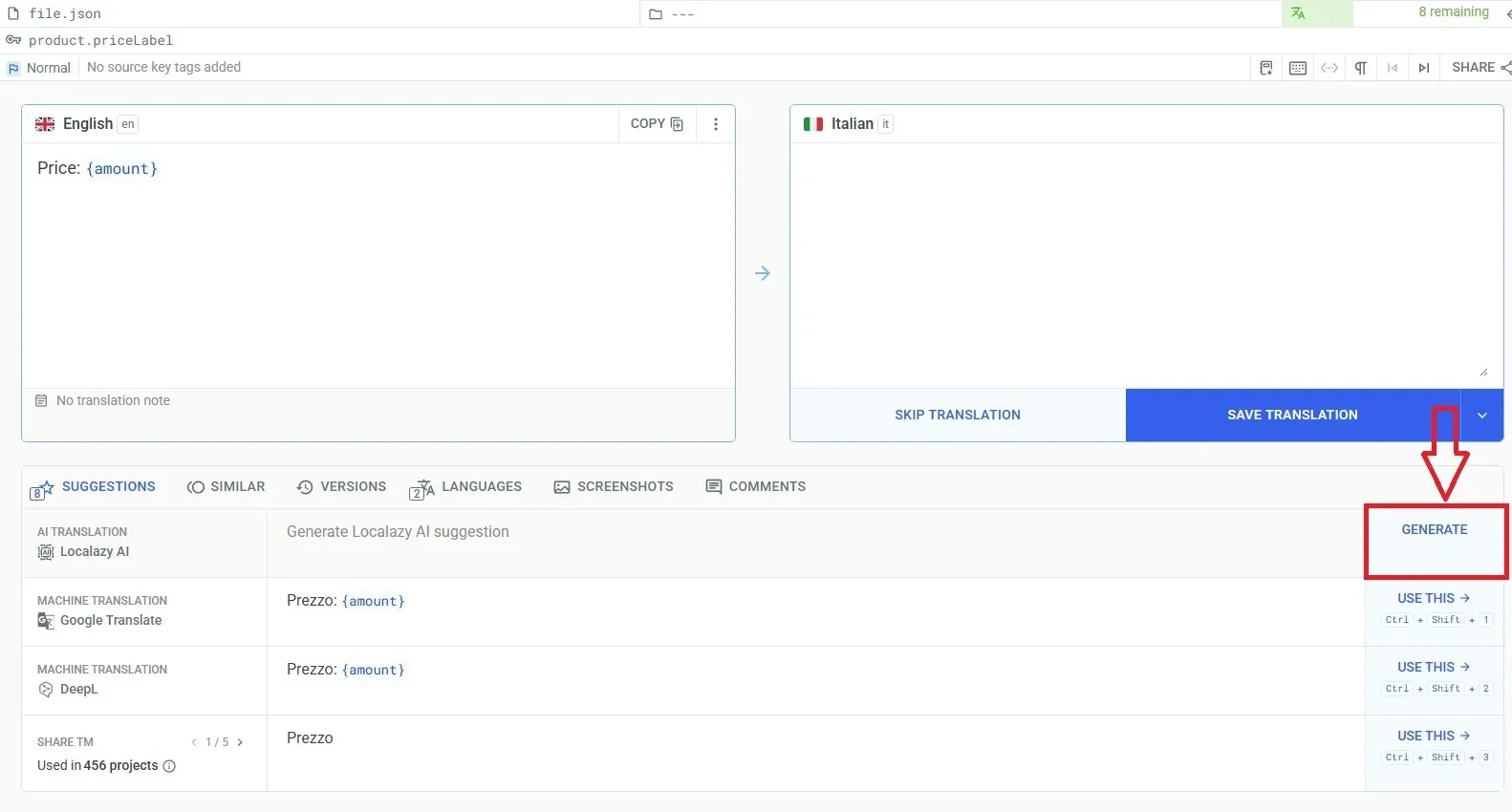Screen dimensions: 1512x812
Task: Click the No translation note icon
Action: [41, 401]
